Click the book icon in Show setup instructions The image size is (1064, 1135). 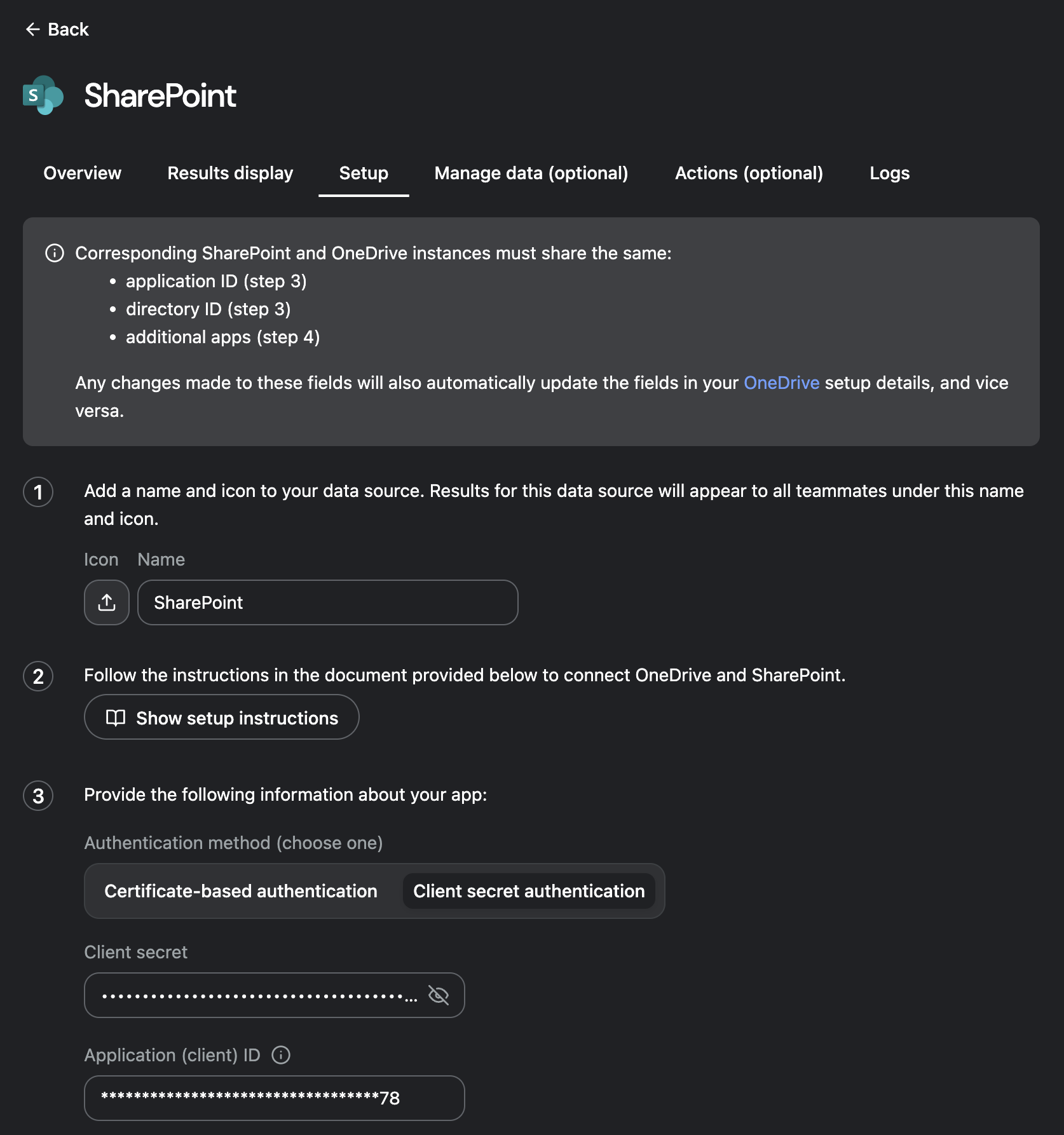coord(116,717)
